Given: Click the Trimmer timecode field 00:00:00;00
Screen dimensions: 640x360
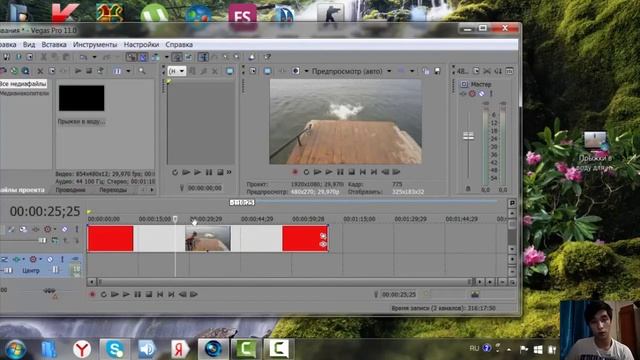Looking at the screenshot, I should 205,188.
